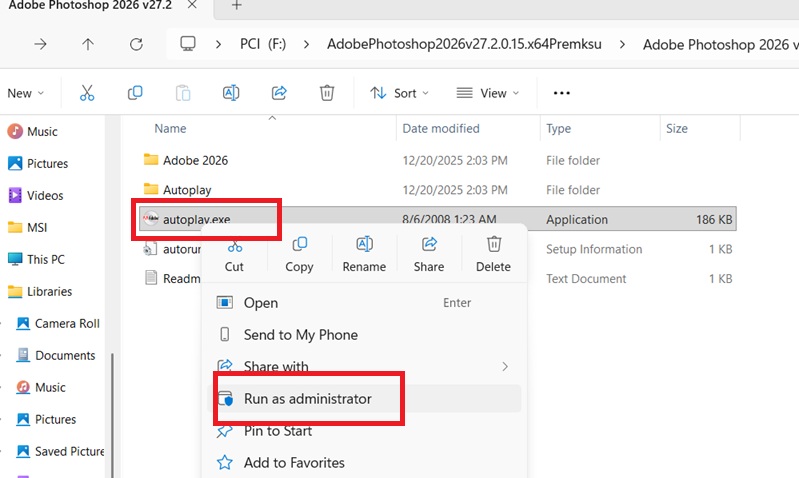
Task: Choose Rename in the context menu
Action: 364,254
